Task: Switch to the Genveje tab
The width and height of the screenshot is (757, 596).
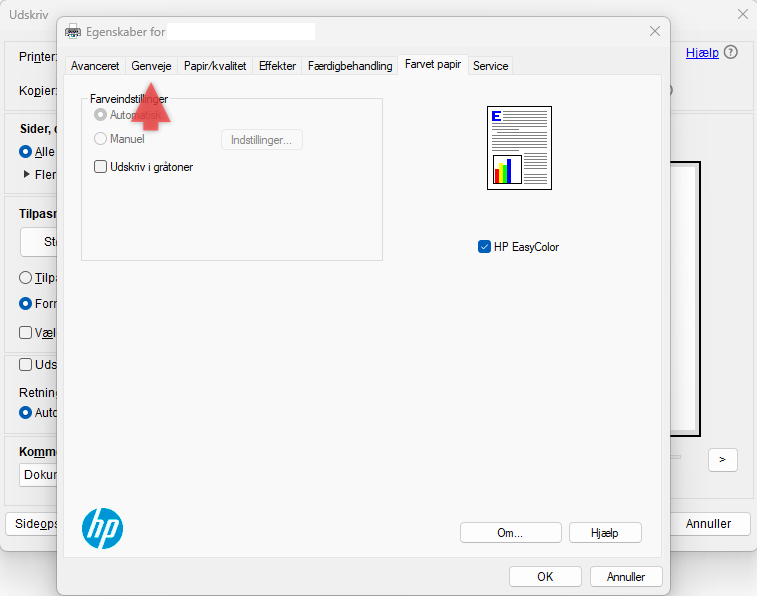Action: click(152, 66)
